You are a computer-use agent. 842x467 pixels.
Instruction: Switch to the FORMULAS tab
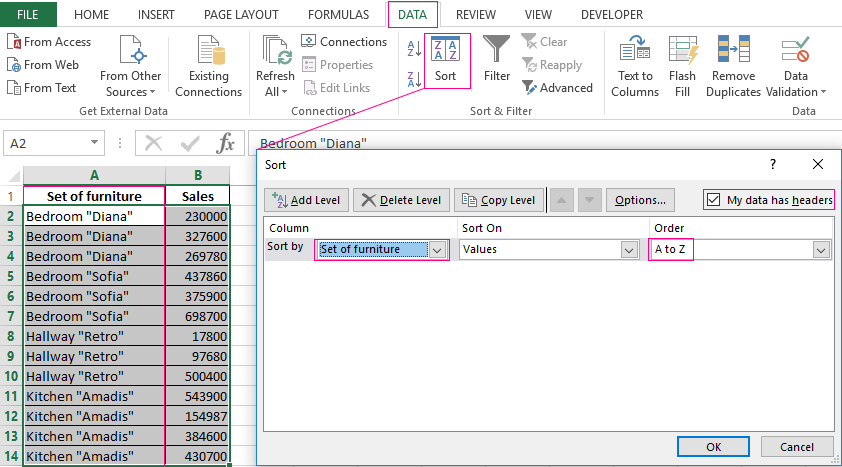pos(338,15)
